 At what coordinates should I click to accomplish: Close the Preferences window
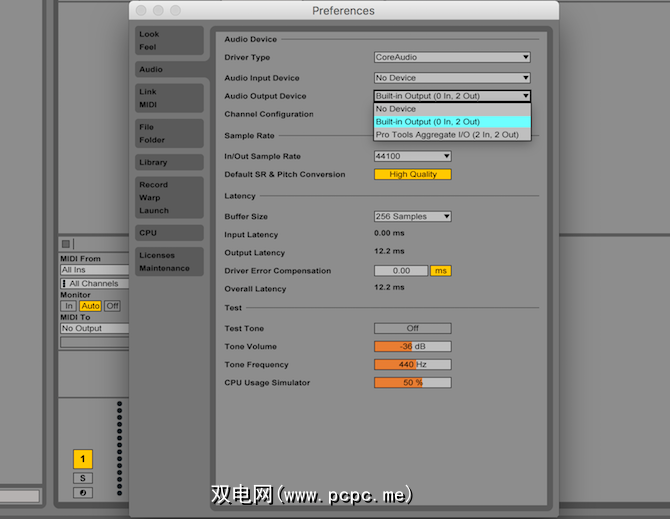[x=141, y=10]
